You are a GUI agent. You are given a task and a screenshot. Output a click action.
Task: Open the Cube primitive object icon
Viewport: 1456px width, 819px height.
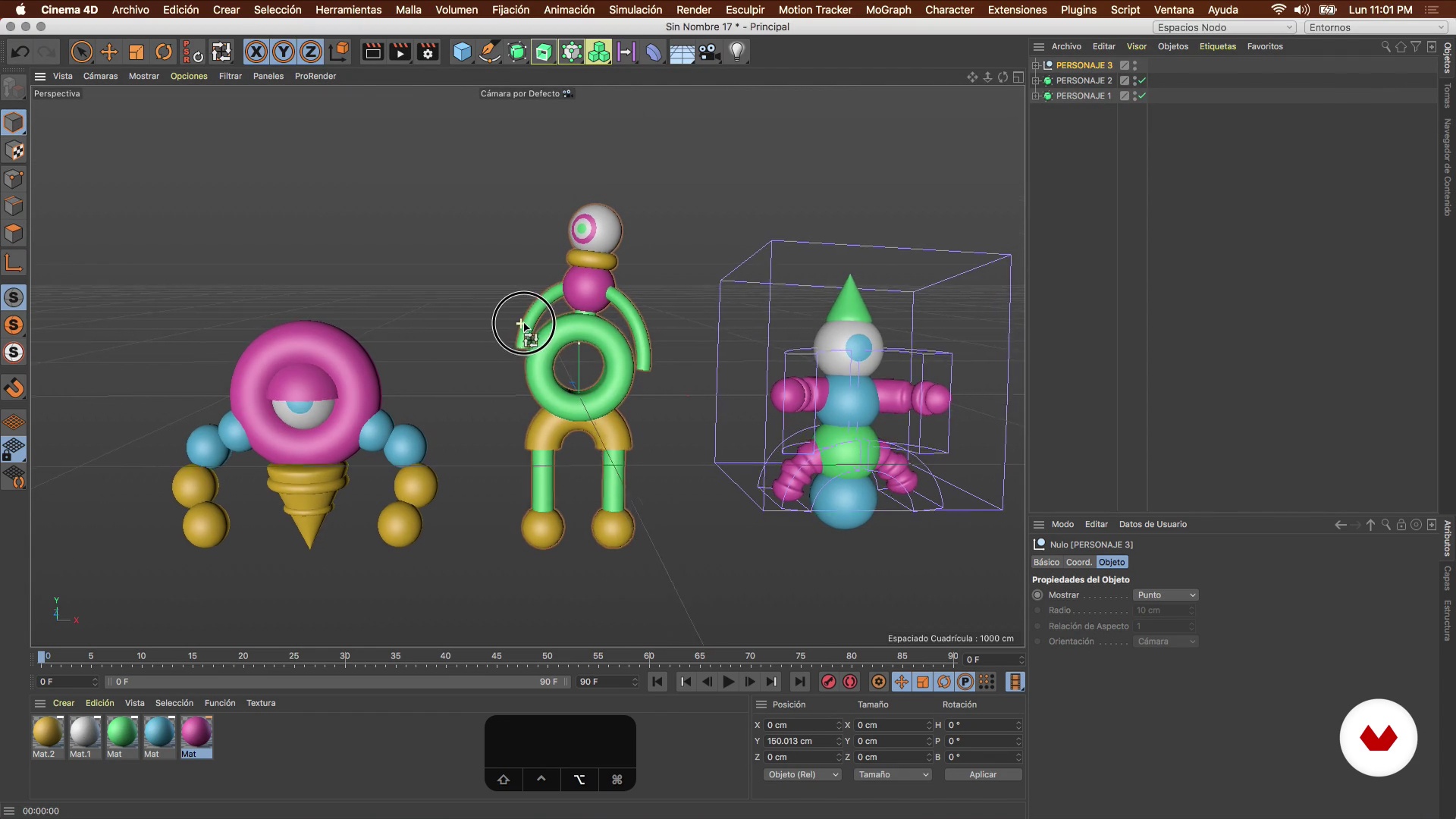(462, 52)
